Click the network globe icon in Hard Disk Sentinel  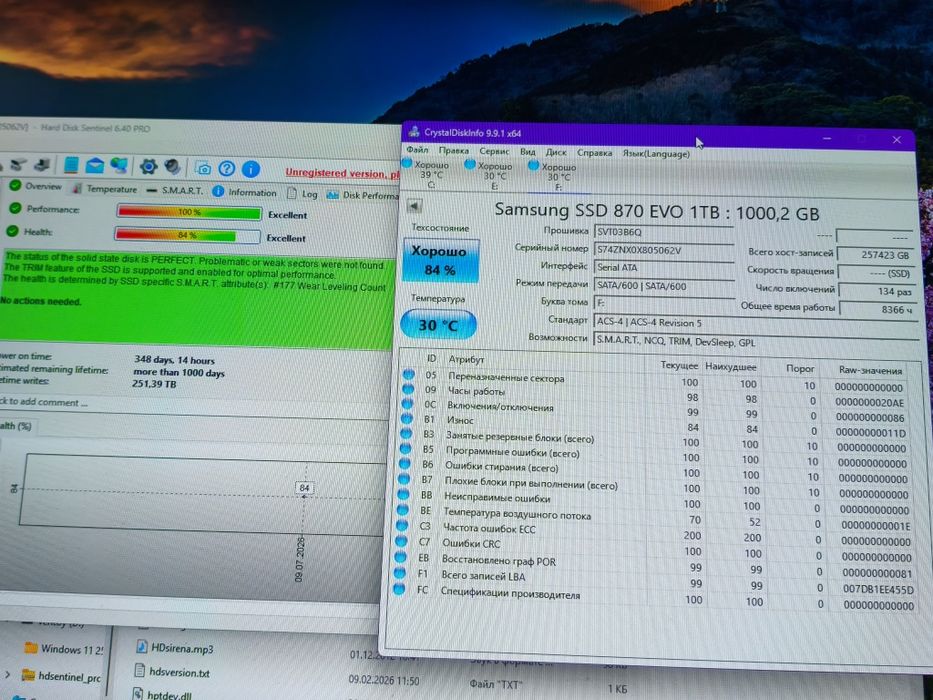coord(118,166)
